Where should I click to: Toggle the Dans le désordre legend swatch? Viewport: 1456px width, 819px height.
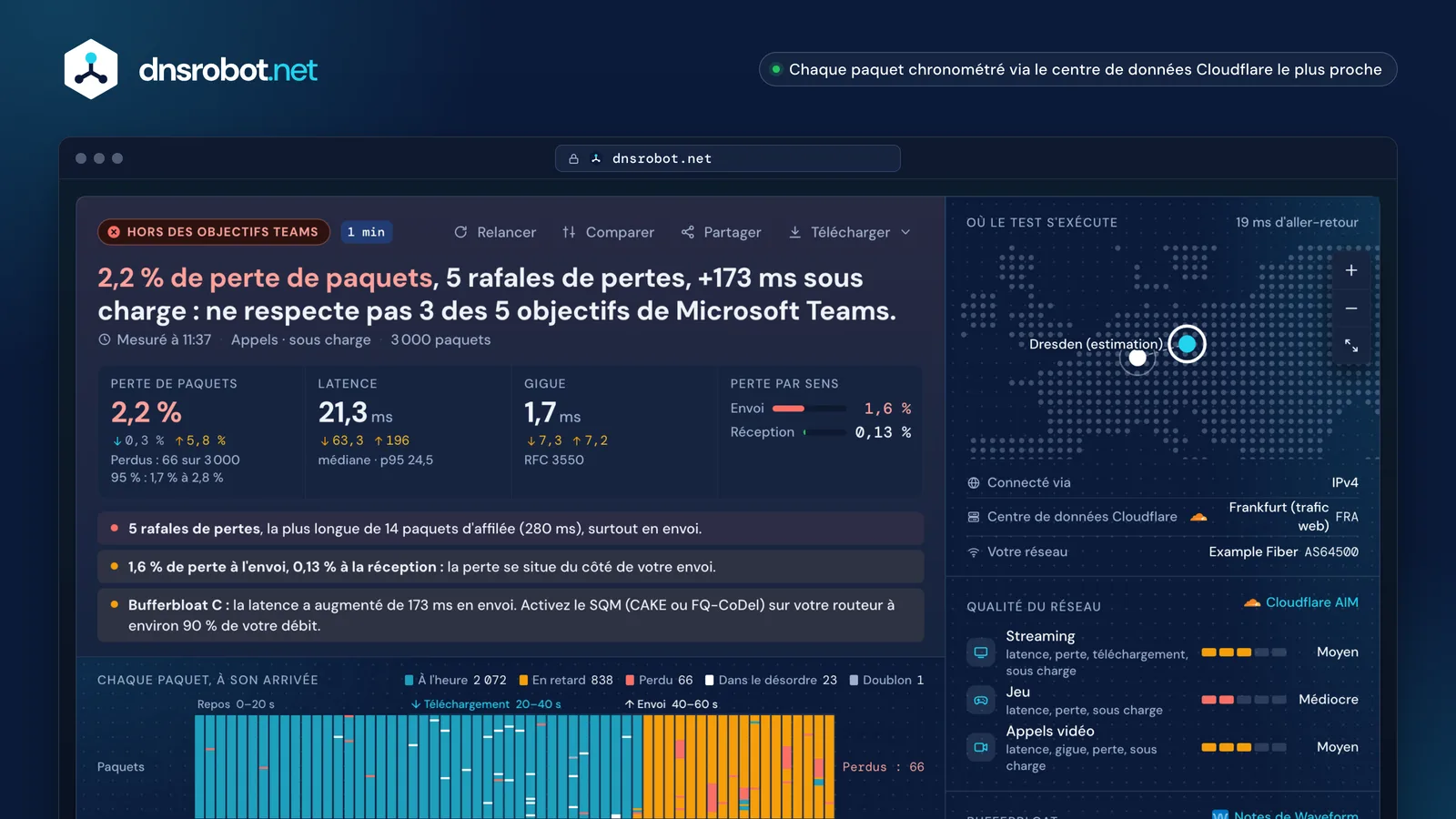tap(710, 680)
